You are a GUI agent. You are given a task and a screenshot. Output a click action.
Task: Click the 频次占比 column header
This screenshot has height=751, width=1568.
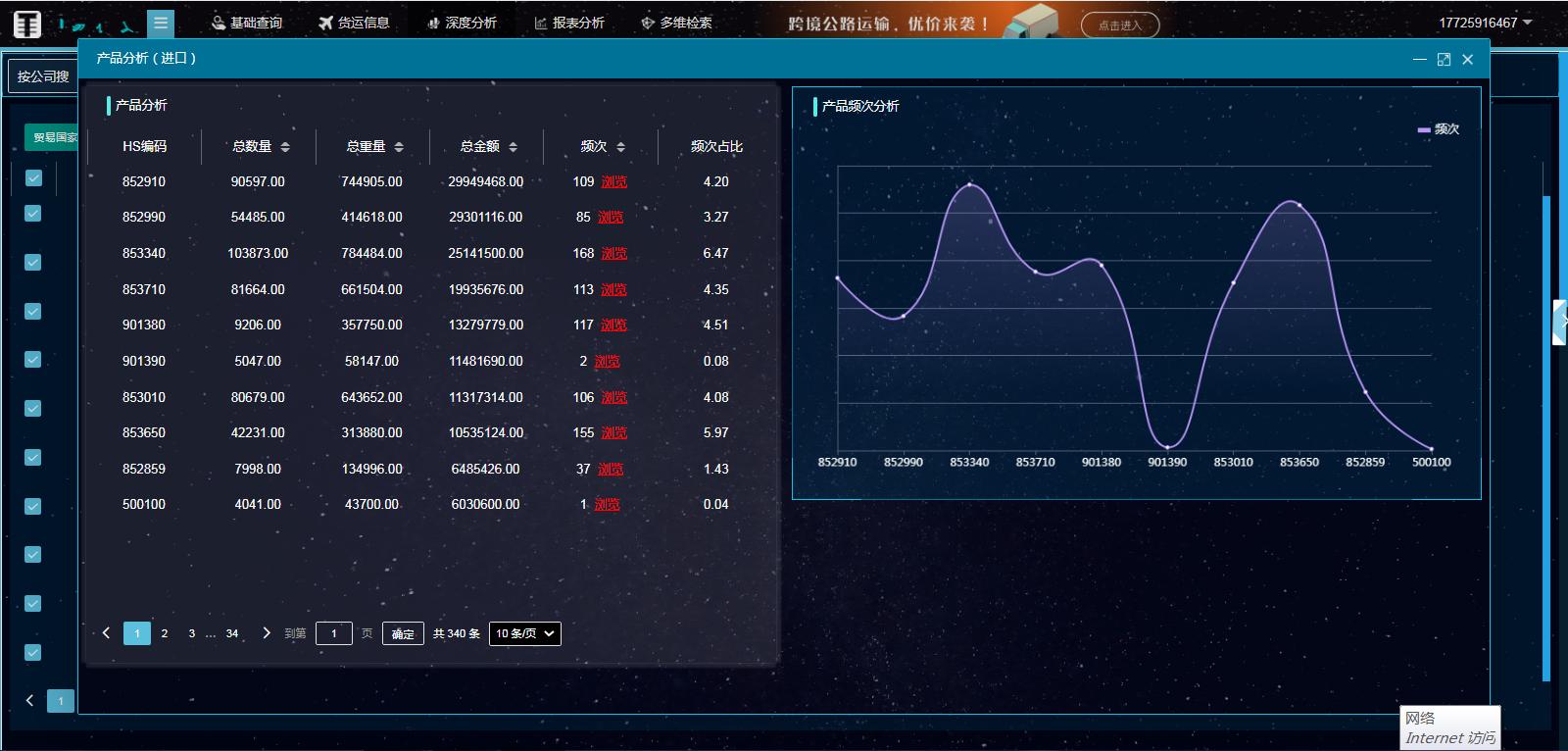(x=716, y=146)
